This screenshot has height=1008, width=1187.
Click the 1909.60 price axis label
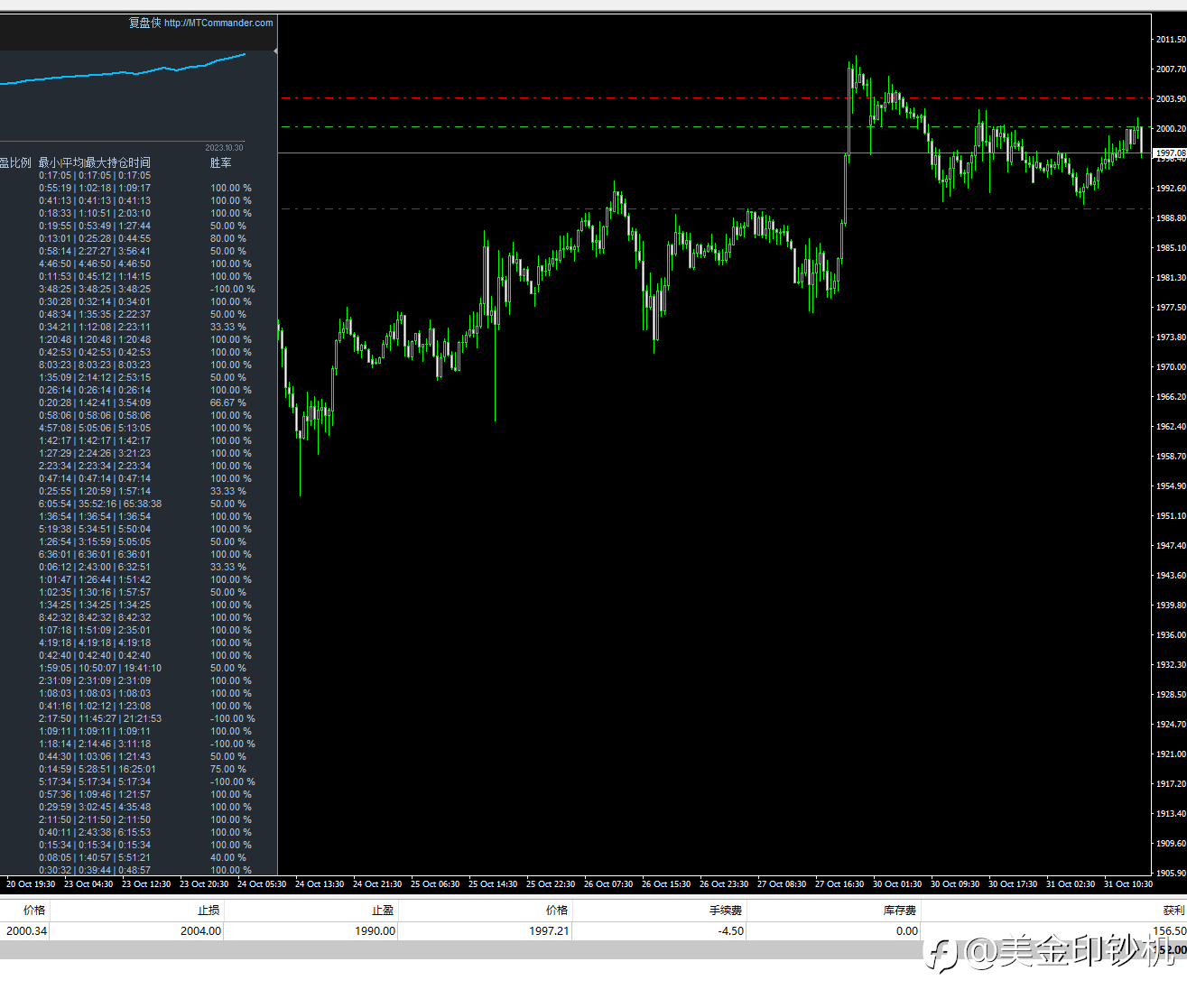1171,843
